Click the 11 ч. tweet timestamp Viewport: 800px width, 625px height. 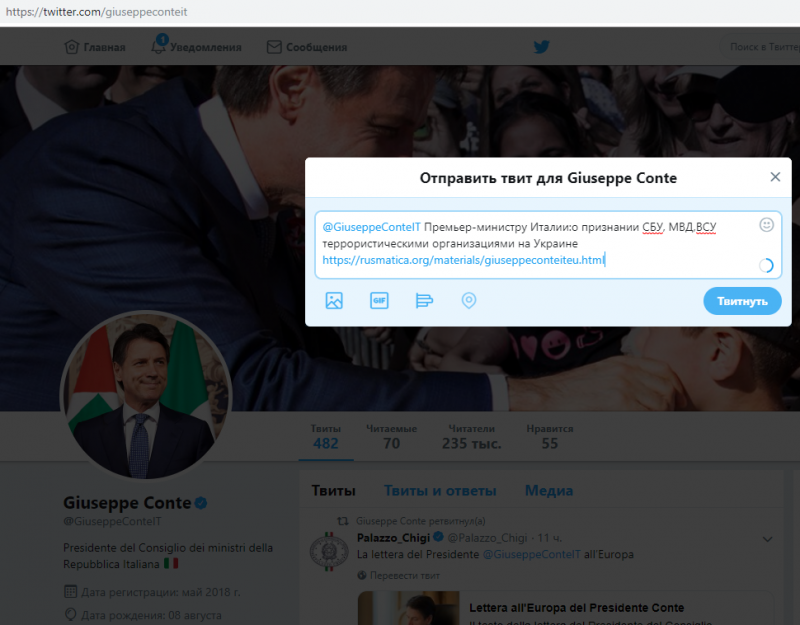click(x=549, y=538)
